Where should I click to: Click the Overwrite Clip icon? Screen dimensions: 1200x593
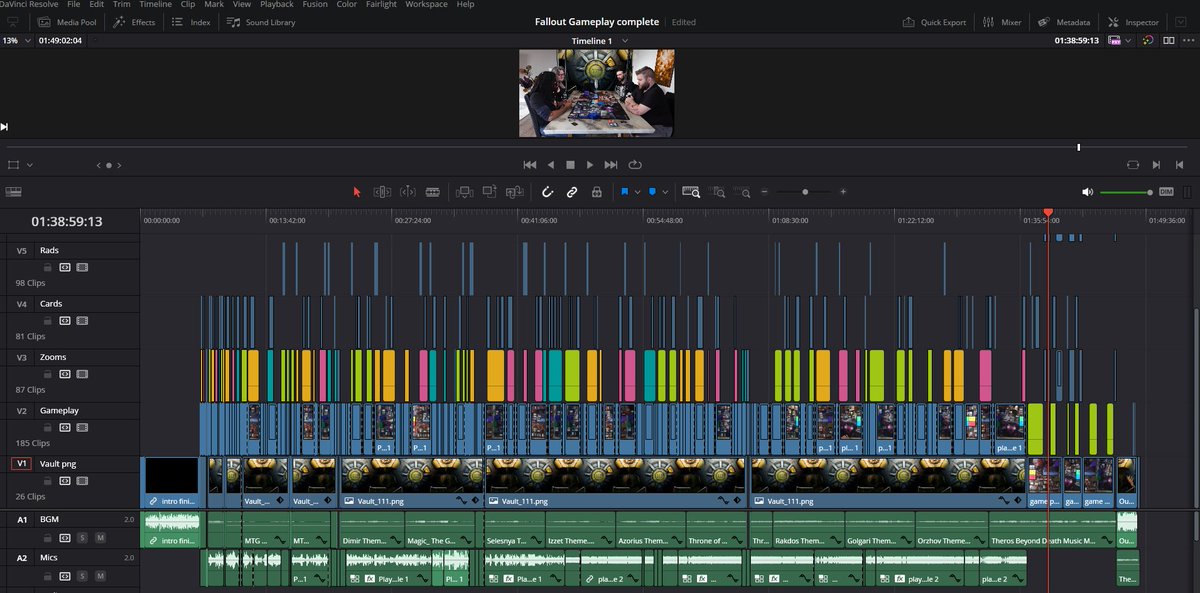490,191
